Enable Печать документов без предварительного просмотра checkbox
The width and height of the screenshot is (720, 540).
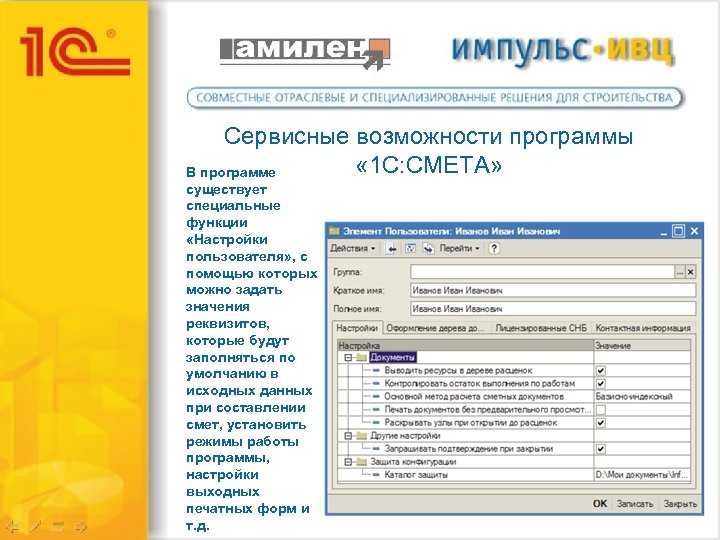tap(601, 410)
